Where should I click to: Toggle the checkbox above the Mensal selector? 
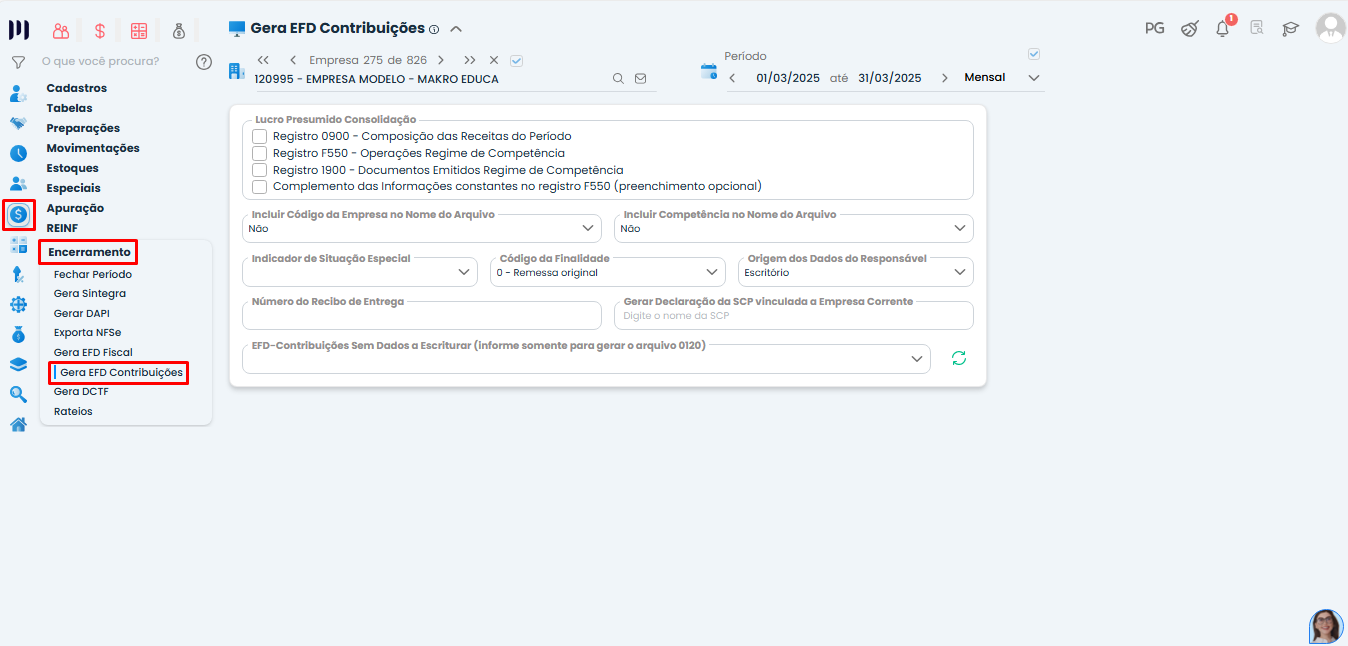point(1034,54)
